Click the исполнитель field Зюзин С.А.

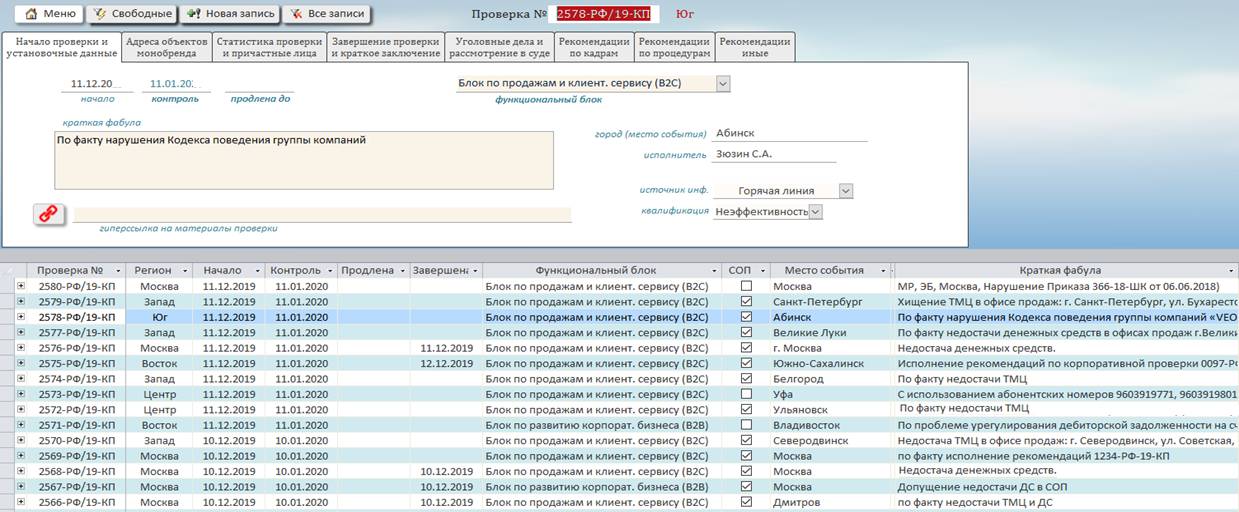[773, 154]
